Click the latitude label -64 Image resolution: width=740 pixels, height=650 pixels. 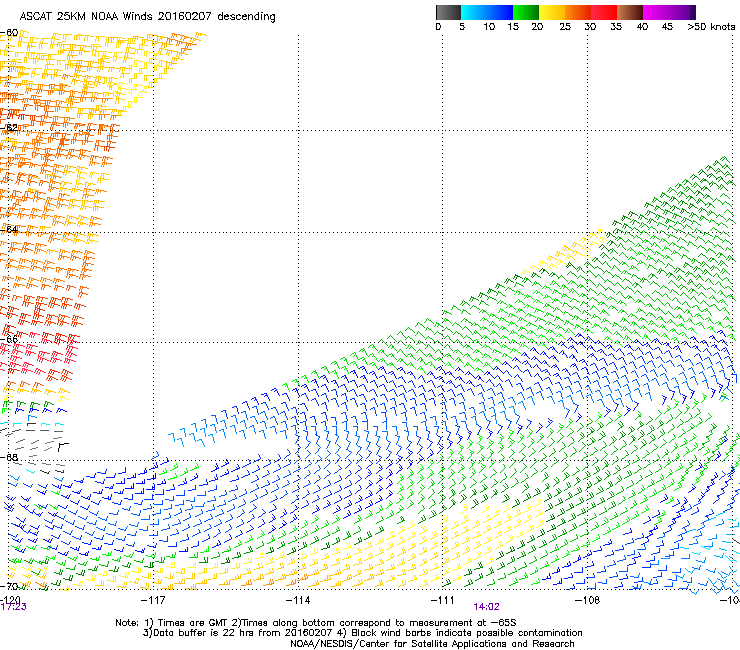[x=9, y=230]
